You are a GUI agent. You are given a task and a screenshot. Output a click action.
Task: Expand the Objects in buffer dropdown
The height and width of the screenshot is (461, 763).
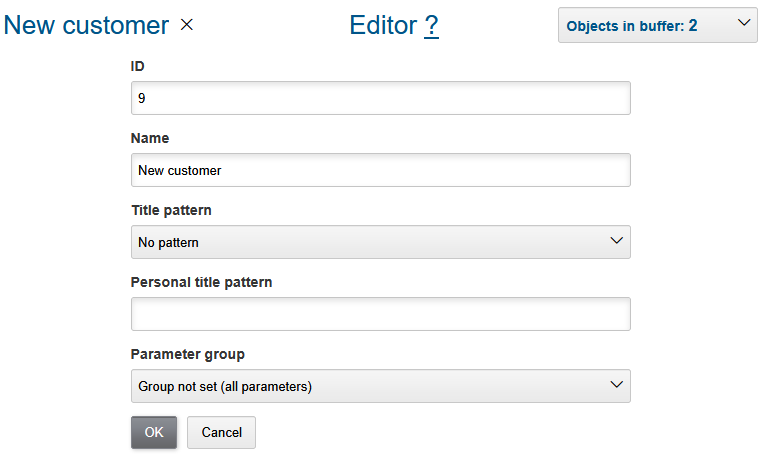(x=657, y=26)
